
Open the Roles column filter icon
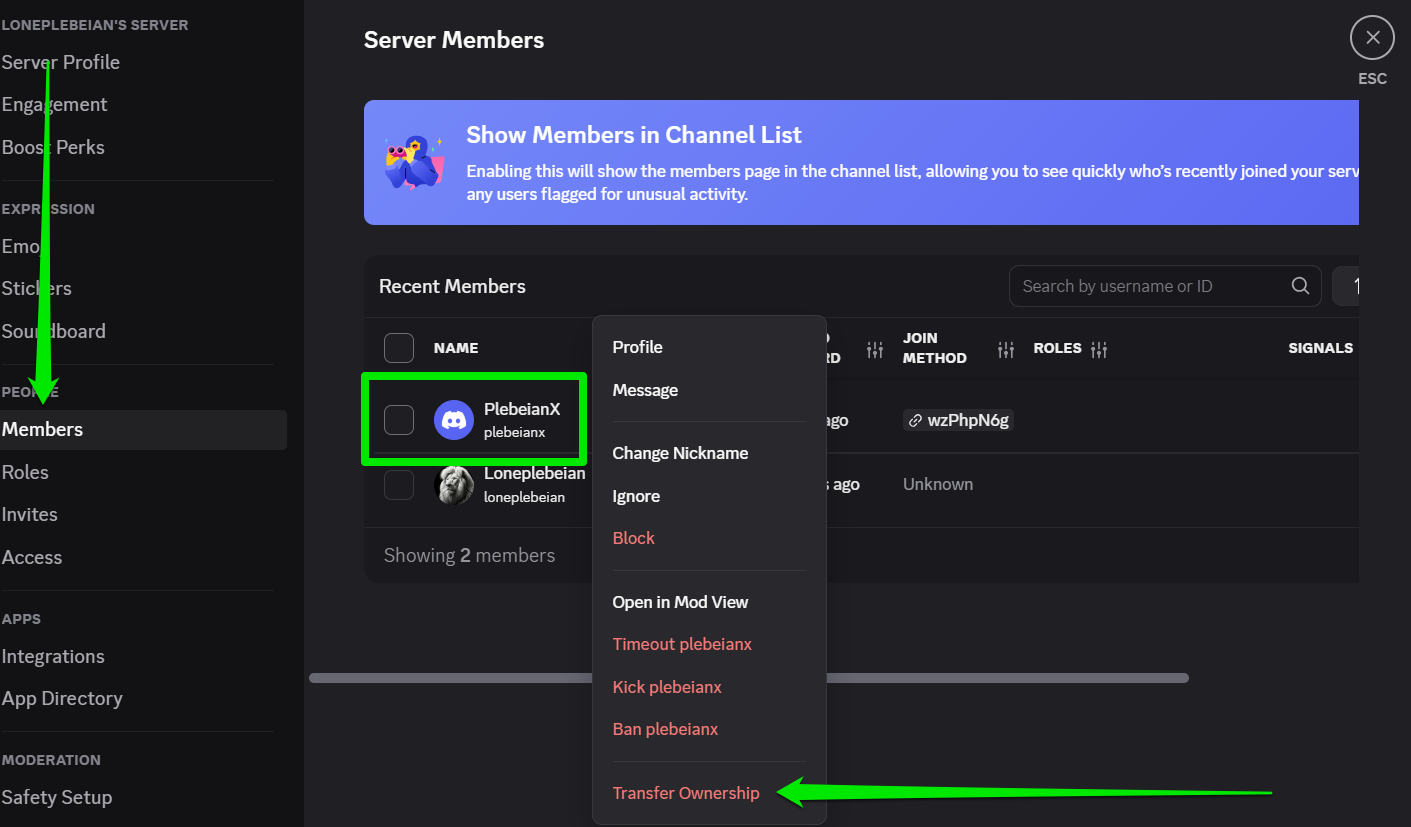[1099, 349]
